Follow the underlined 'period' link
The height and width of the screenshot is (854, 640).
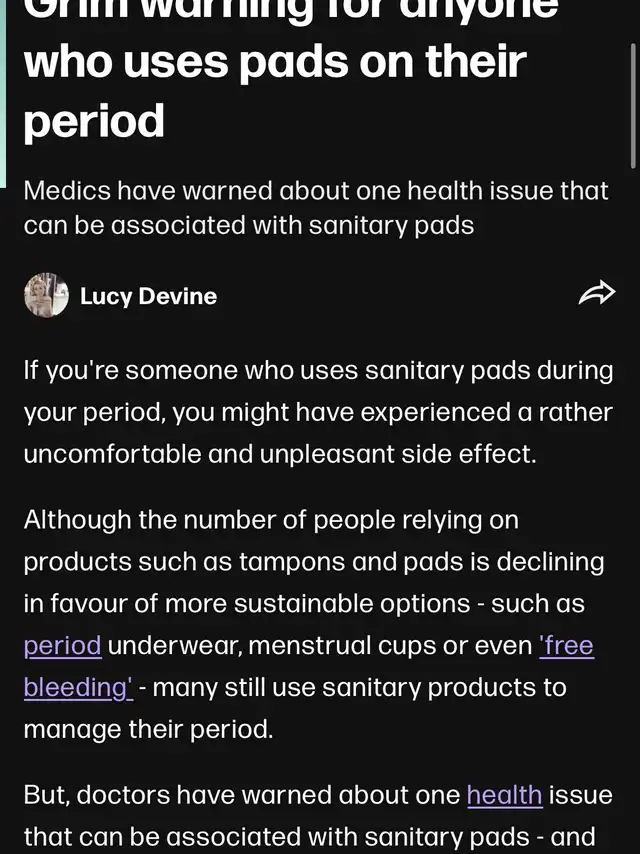[62, 646]
